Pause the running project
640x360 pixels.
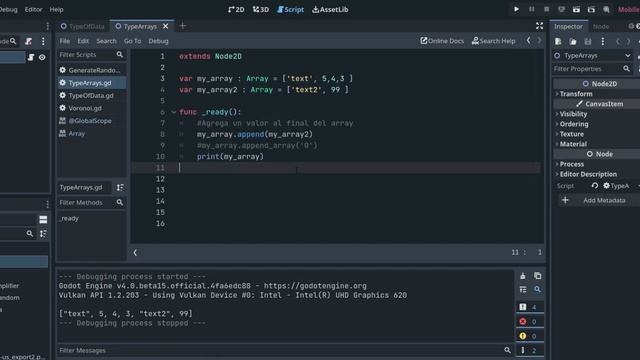(531, 9)
